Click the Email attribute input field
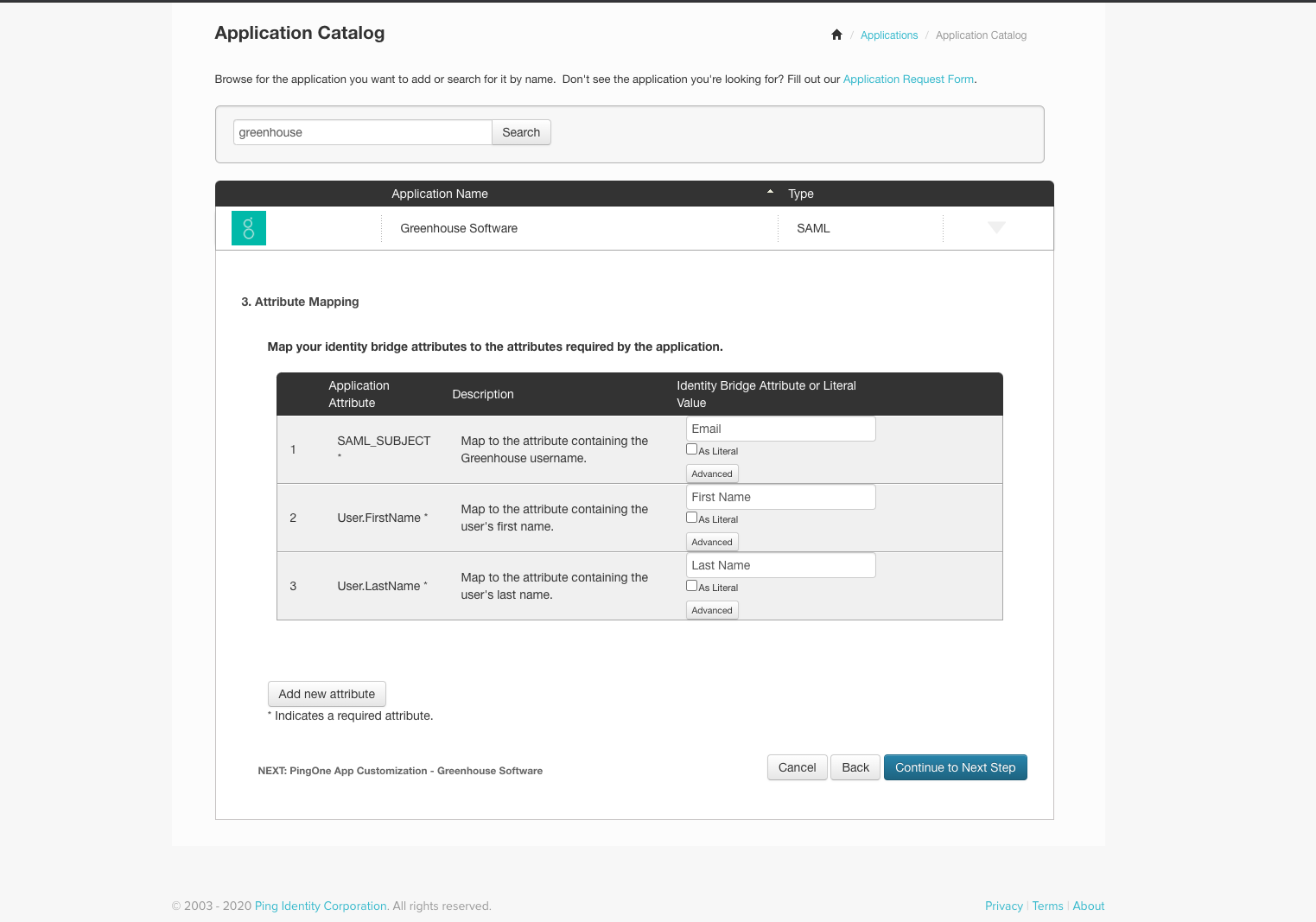The width and height of the screenshot is (1316, 922). tap(780, 429)
